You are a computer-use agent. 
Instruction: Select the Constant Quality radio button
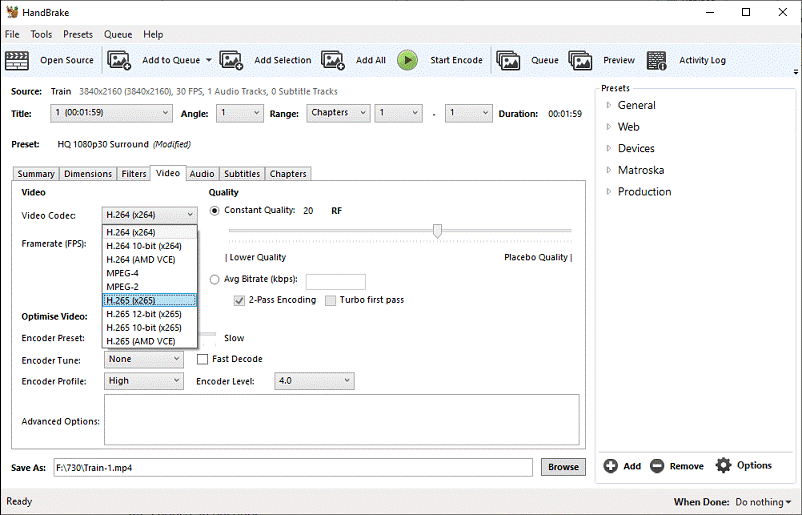click(x=214, y=211)
